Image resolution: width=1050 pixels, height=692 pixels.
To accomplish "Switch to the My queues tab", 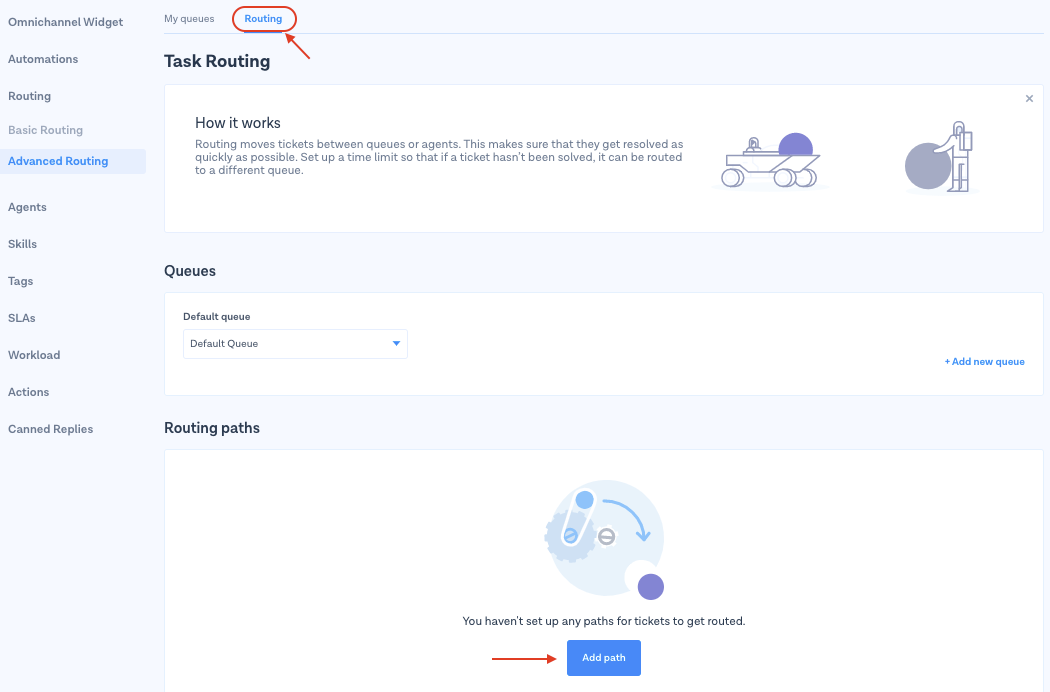I will coord(189,19).
